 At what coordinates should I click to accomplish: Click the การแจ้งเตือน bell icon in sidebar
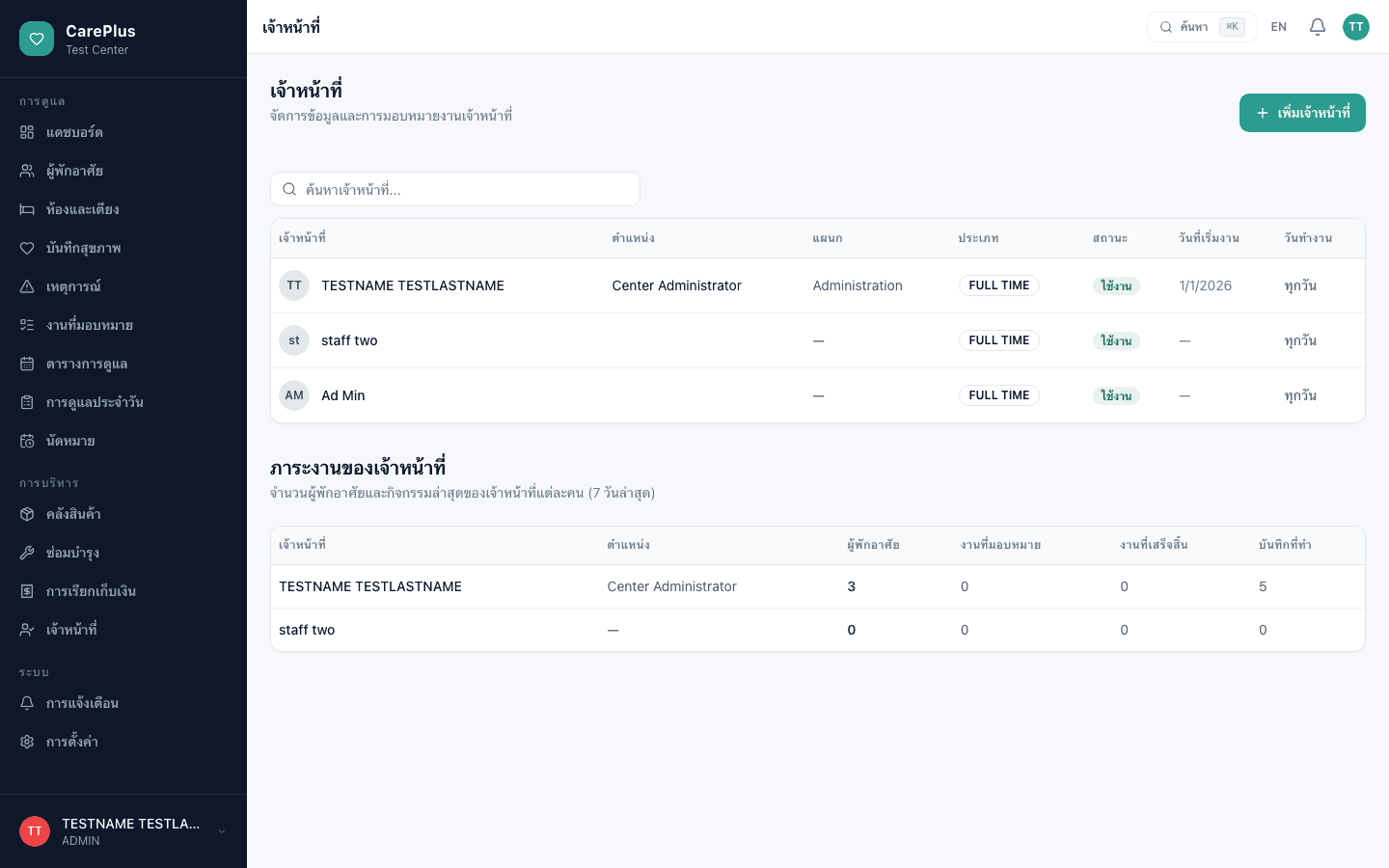27,703
